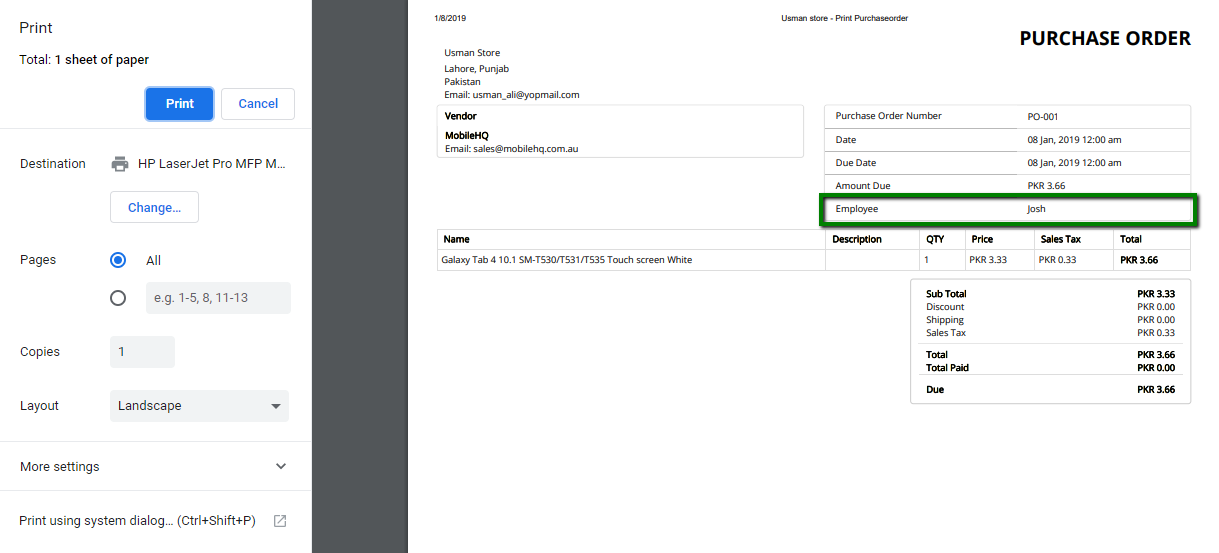Image resolution: width=1219 pixels, height=553 pixels.
Task: Click the Copies number field
Action: (142, 352)
